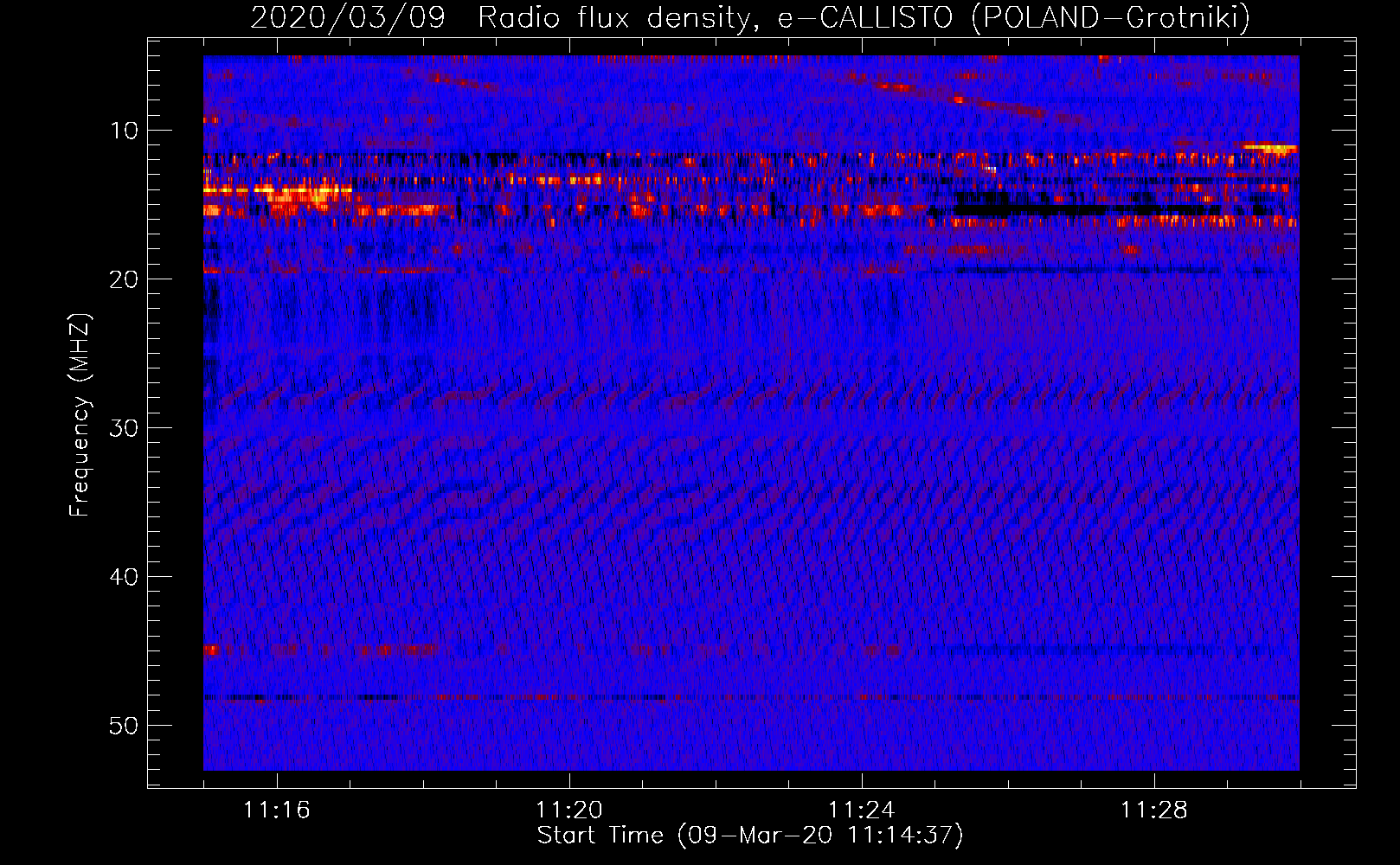Click the frequency tick label '40'
This screenshot has height=865, width=1400.
[x=125, y=577]
